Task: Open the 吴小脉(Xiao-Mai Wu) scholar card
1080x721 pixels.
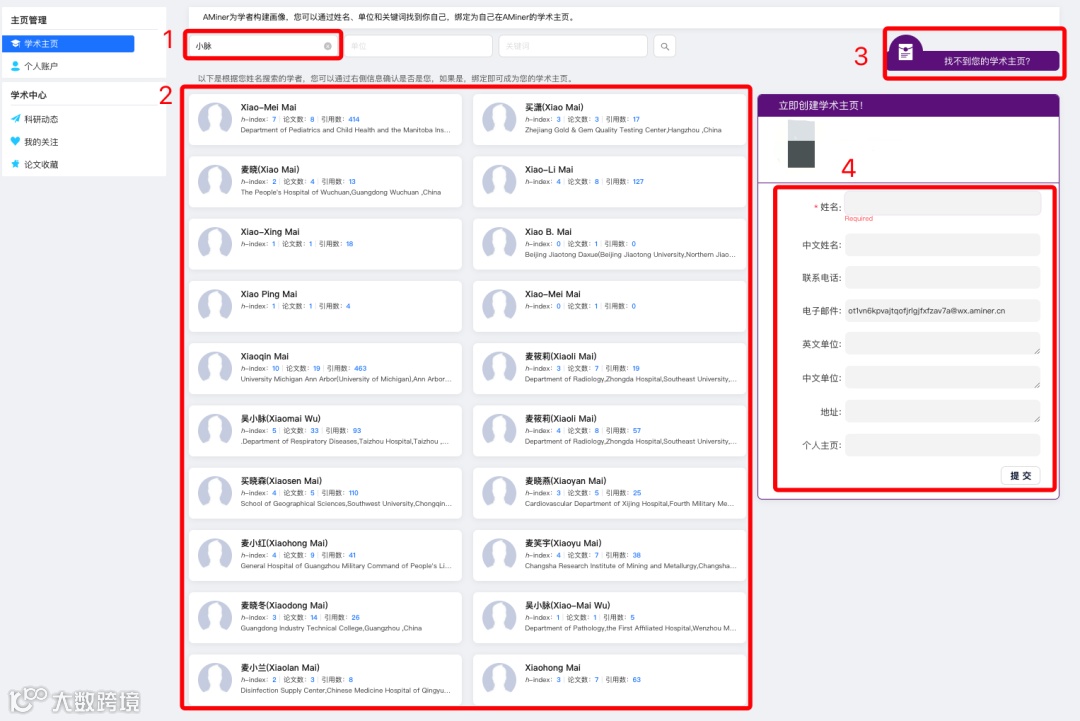Action: coord(610,618)
